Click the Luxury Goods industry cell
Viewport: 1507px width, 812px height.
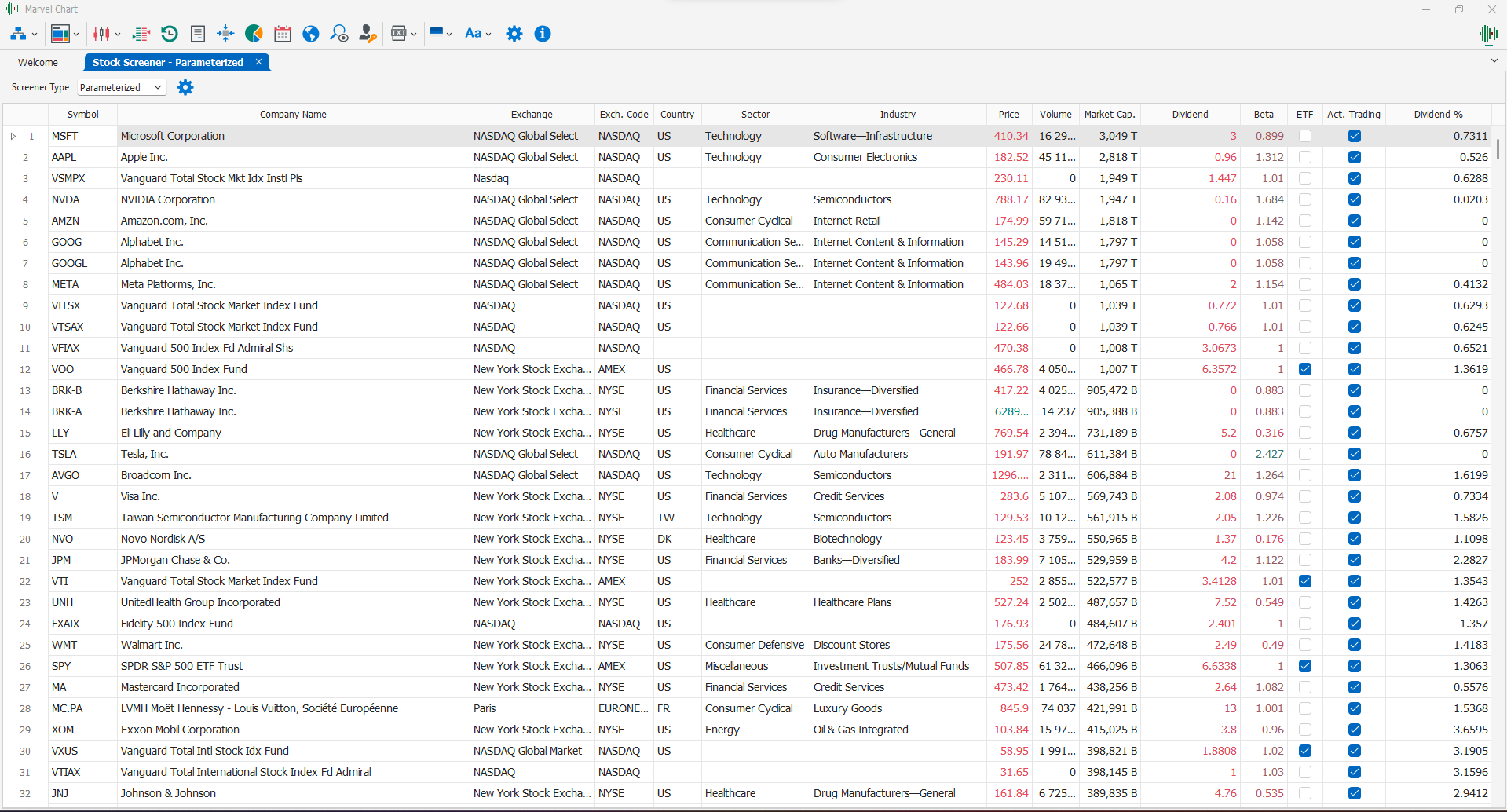coord(898,708)
